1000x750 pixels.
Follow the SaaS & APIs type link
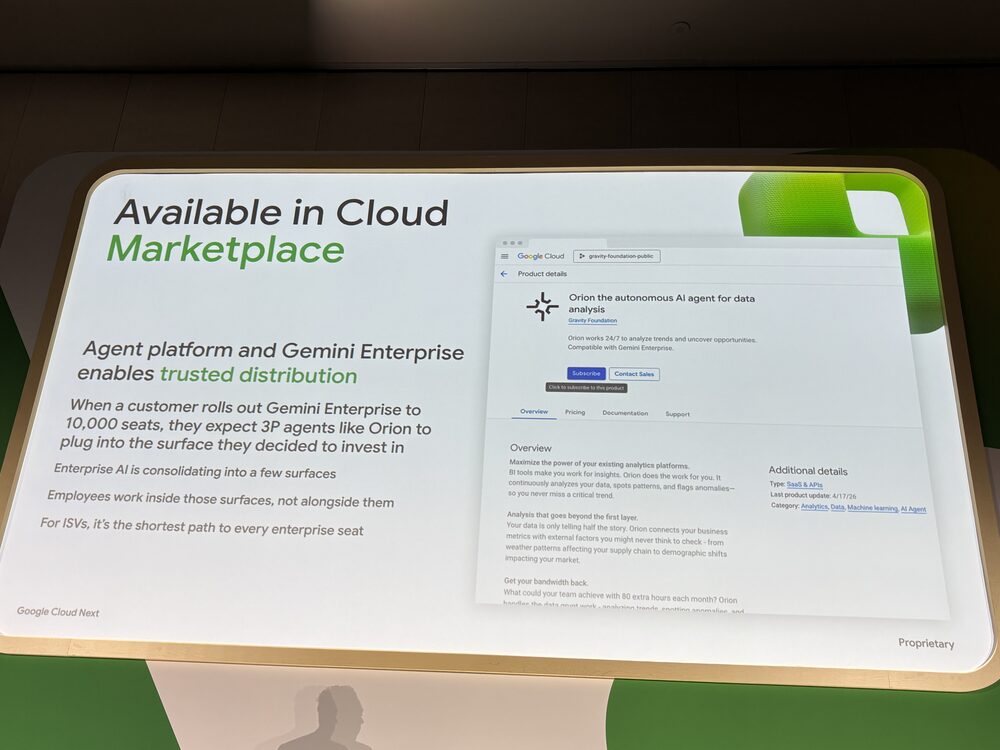805,484
